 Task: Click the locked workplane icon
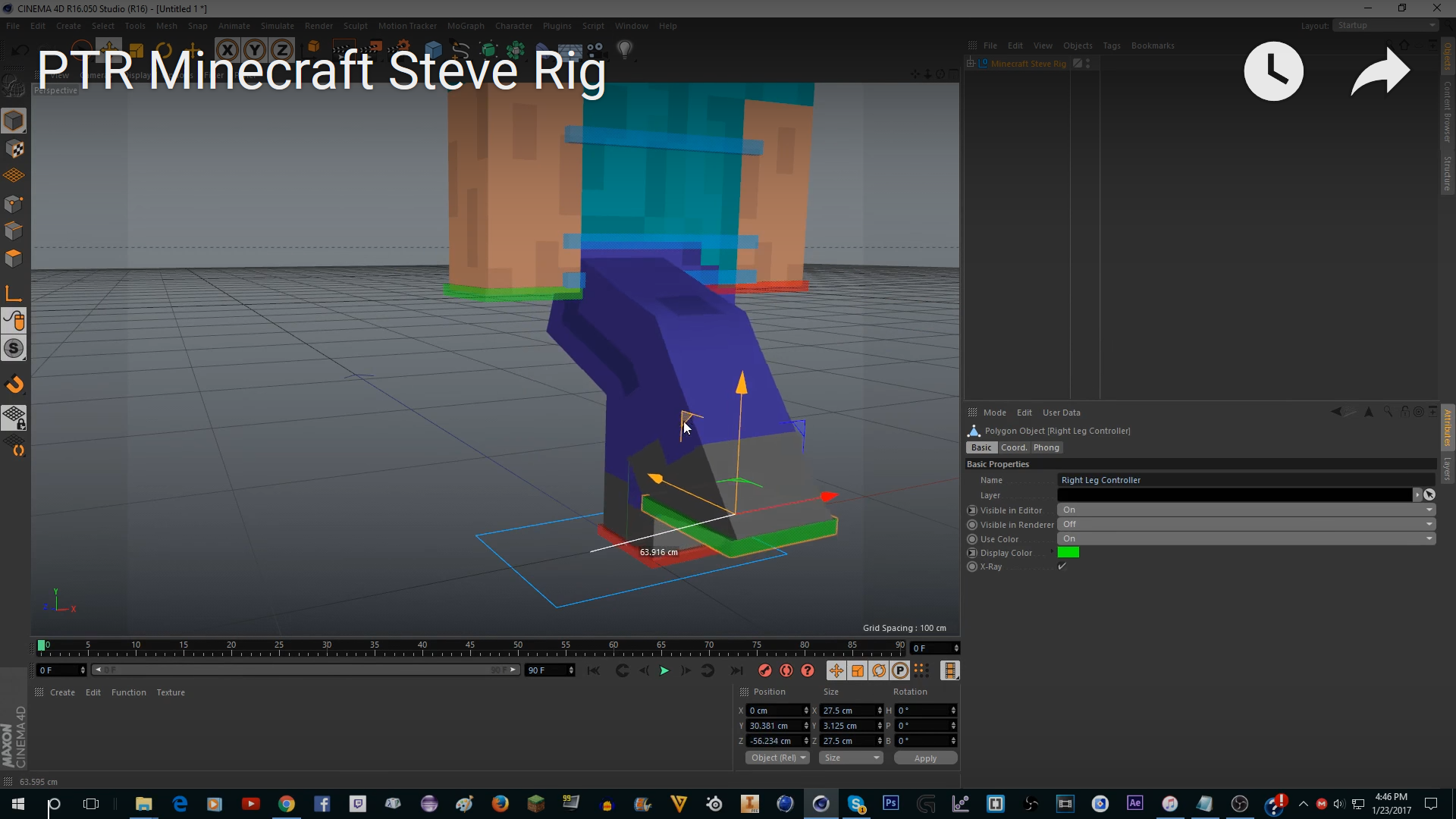[14, 418]
